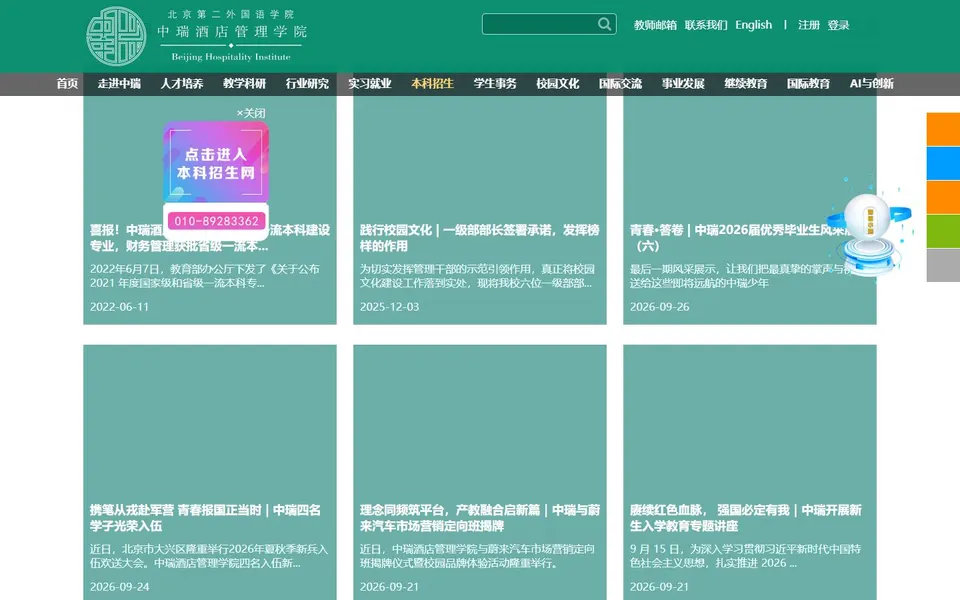This screenshot has height=600, width=960.
Task: Open the article 赓续红色血脉，强国必定有我
Action: [x=745, y=518]
